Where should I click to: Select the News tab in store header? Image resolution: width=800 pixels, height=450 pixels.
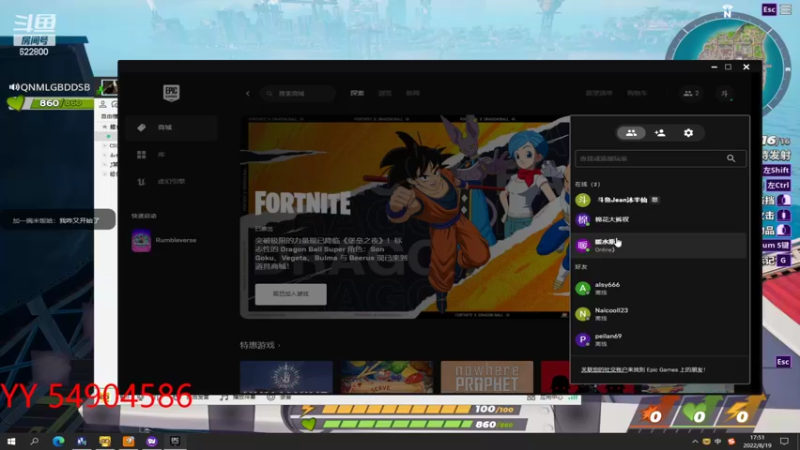[413, 93]
